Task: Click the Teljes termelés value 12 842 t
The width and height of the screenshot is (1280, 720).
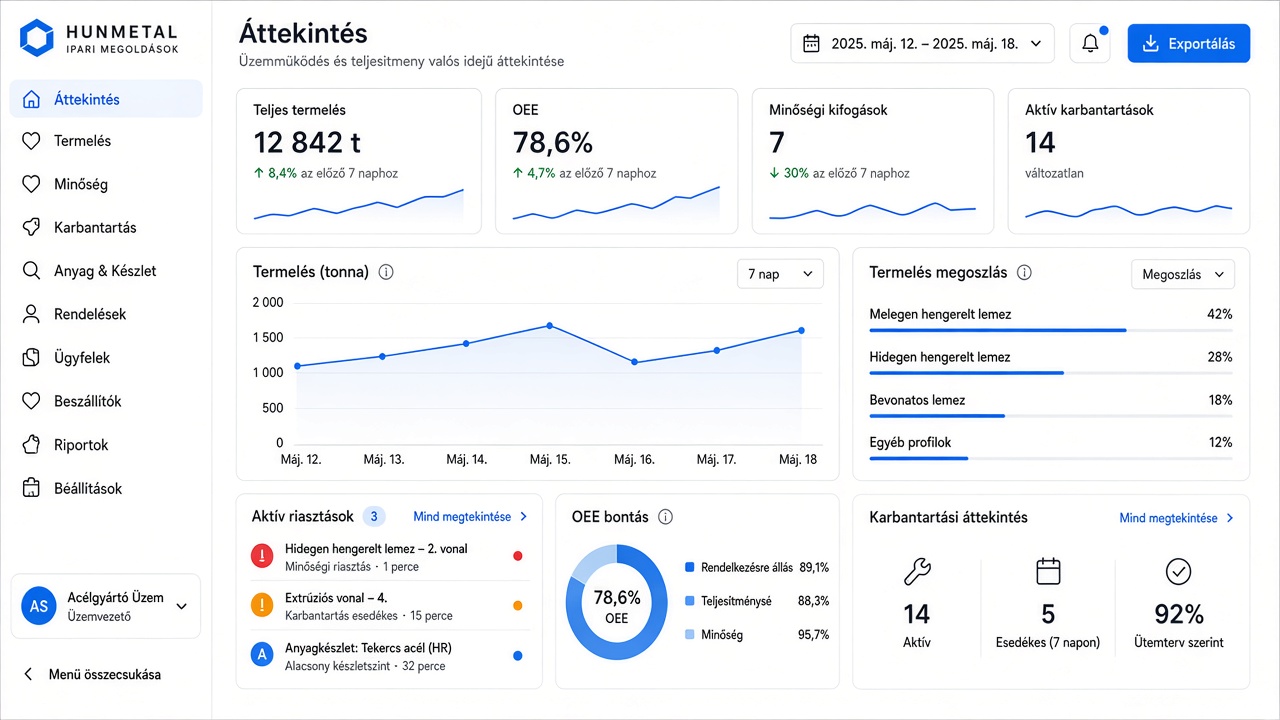Action: tap(307, 142)
